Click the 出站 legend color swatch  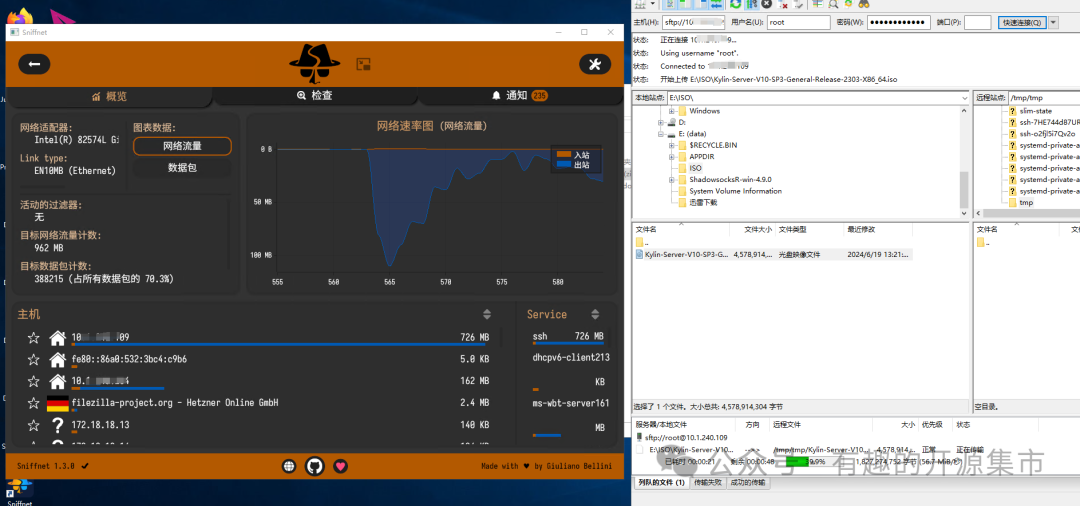(x=563, y=165)
